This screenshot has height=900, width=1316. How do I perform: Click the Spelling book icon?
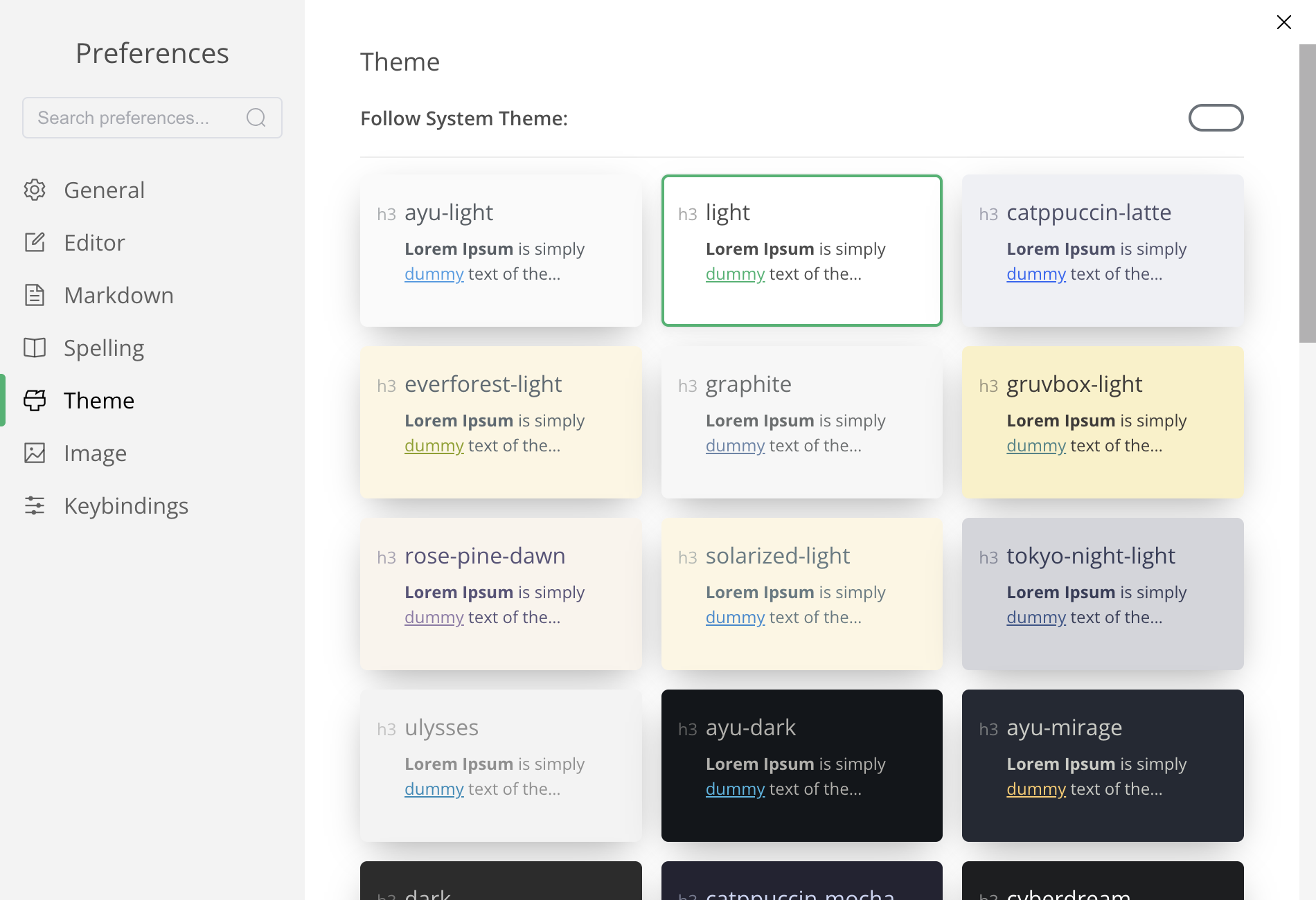(35, 348)
